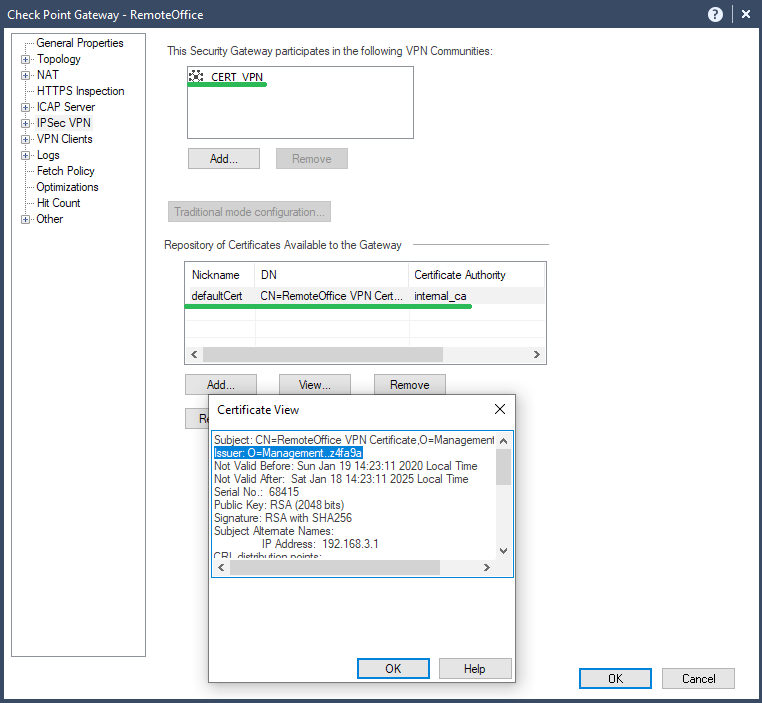This screenshot has width=762, height=703.
Task: Click Remove under certificate repository
Action: 410,385
